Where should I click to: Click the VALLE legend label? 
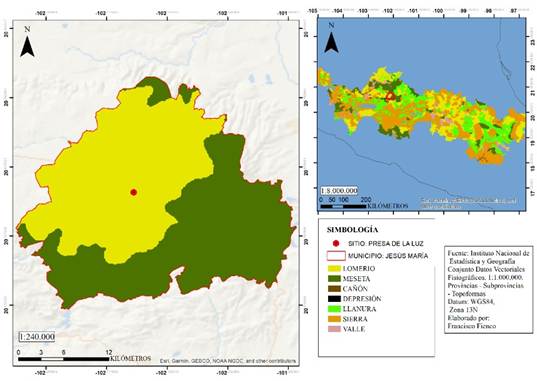tap(354, 329)
